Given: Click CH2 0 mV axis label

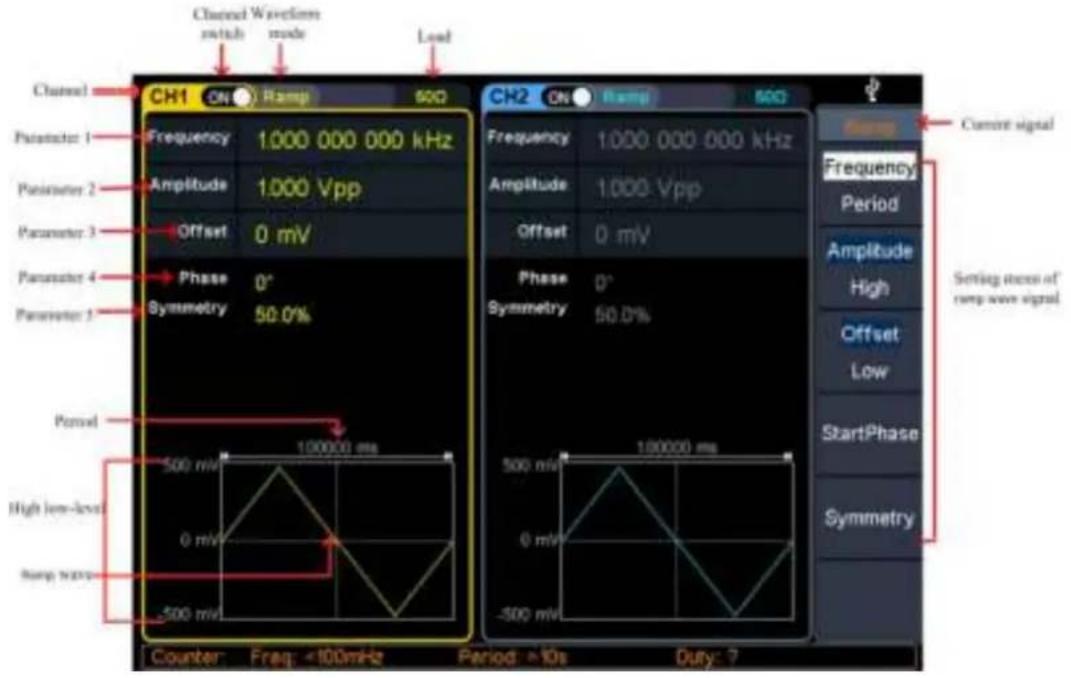Looking at the screenshot, I should point(539,541).
